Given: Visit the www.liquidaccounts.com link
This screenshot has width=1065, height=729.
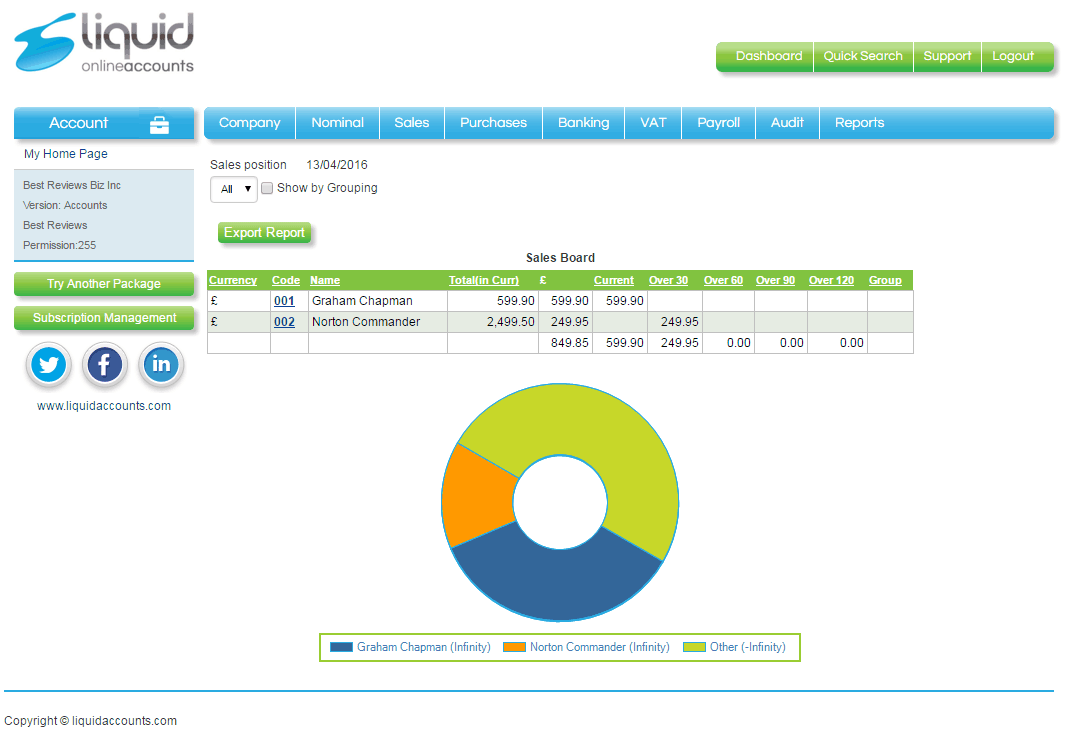Looking at the screenshot, I should point(104,406).
